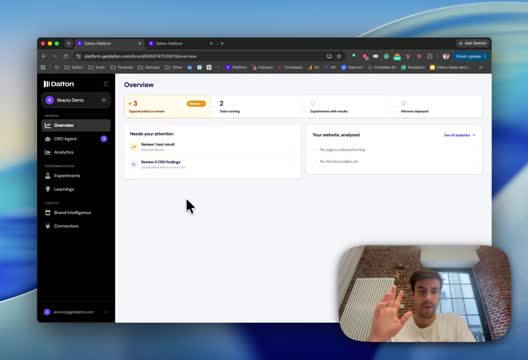Open the Review 3 CRO findings item
The image size is (528, 360).
pyautogui.click(x=212, y=164)
